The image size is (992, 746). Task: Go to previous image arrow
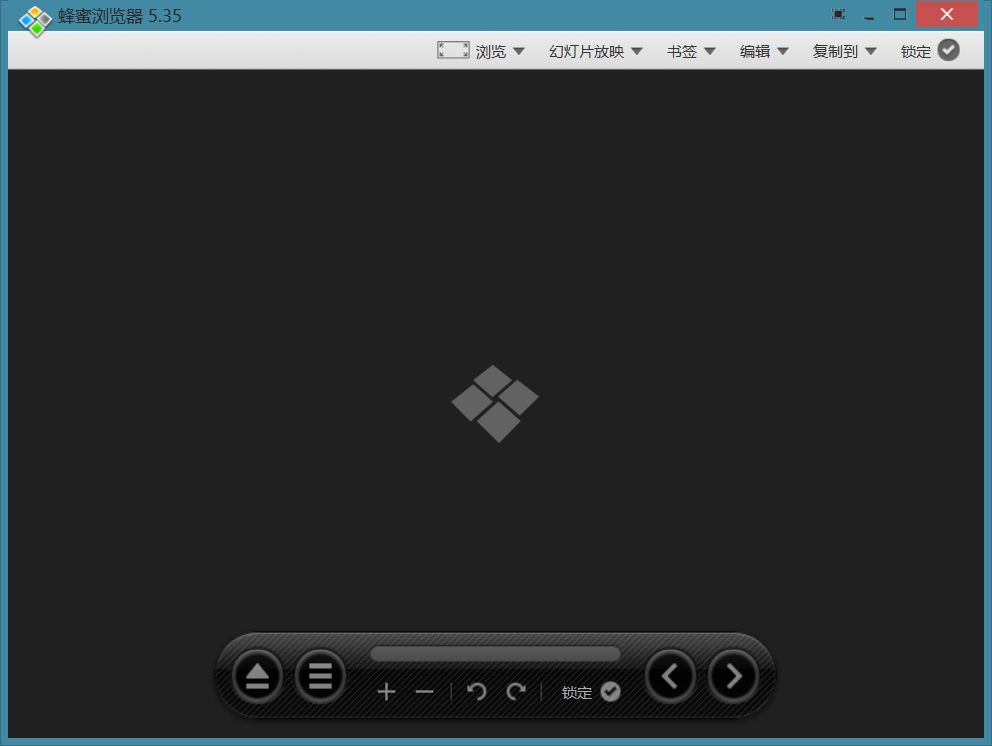[x=670, y=676]
